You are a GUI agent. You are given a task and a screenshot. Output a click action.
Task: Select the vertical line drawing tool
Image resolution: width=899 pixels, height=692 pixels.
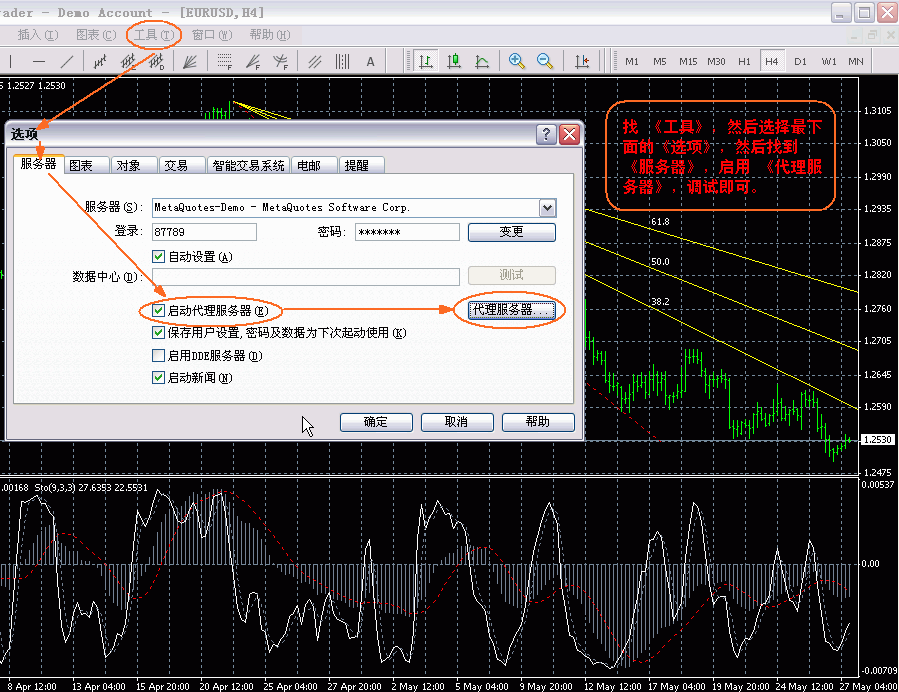[x=10, y=61]
